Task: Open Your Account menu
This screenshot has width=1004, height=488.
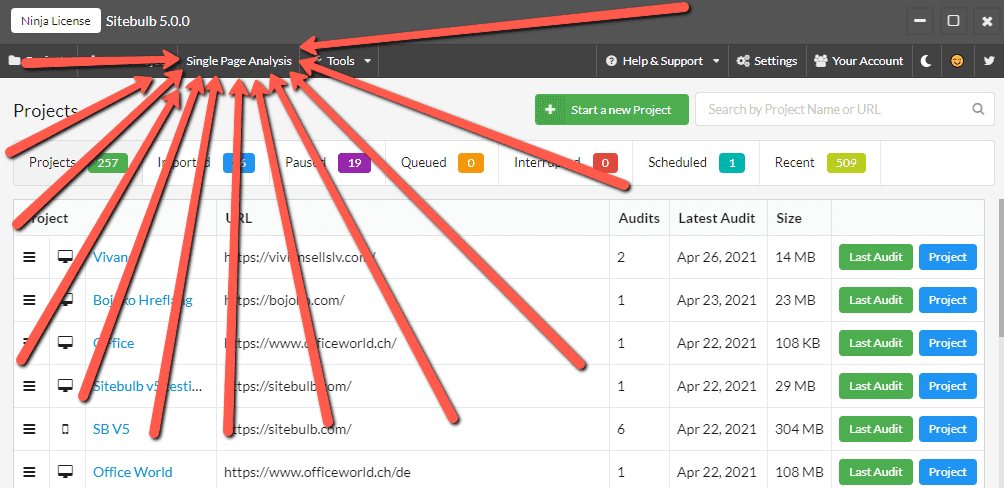Action: pos(859,61)
